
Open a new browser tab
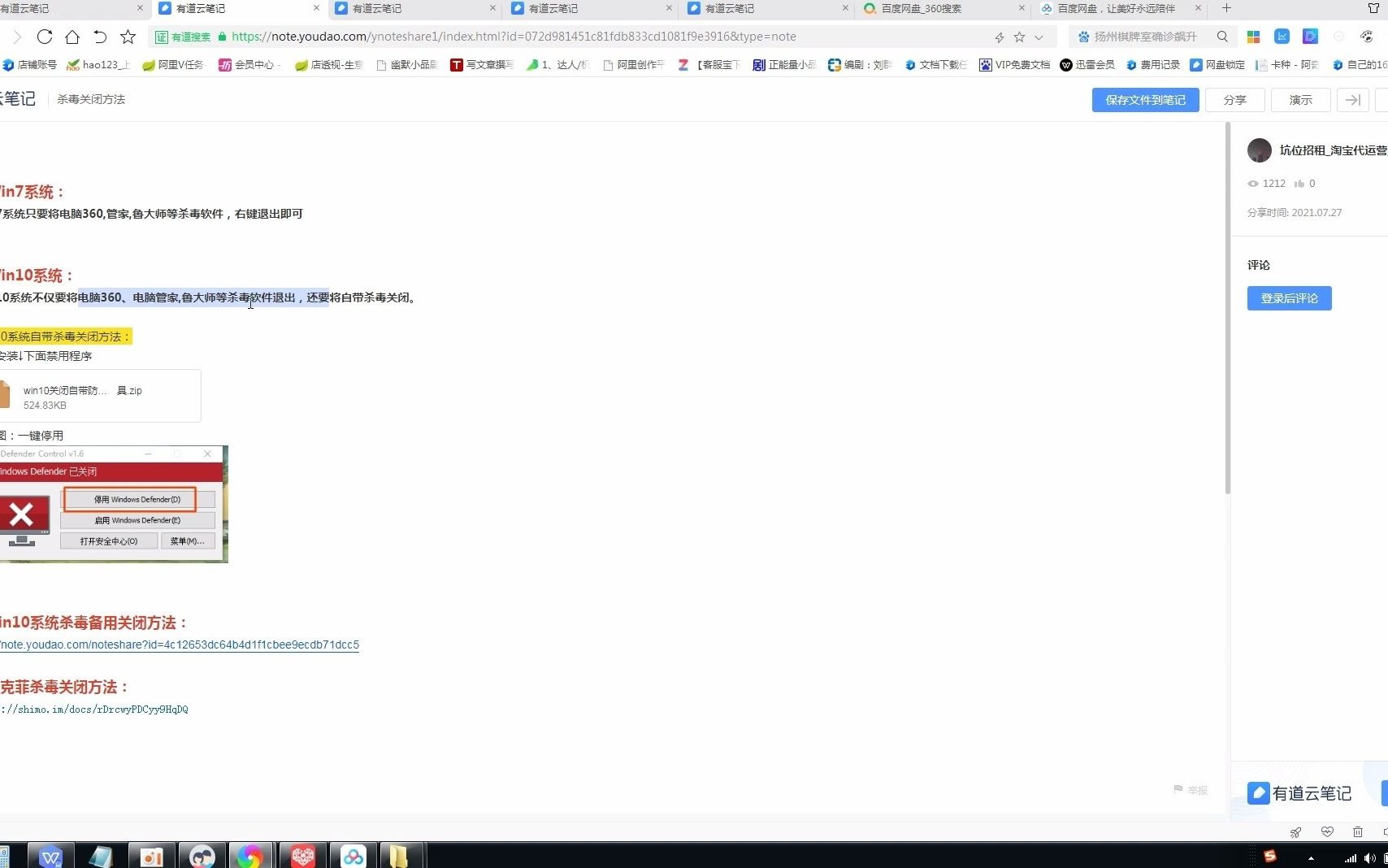coord(1226,8)
